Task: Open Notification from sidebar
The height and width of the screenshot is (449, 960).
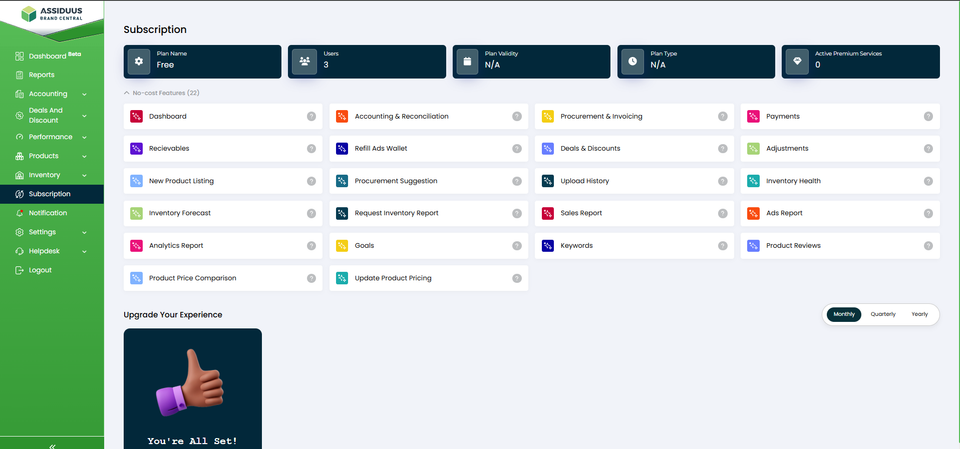Action: 52,213
